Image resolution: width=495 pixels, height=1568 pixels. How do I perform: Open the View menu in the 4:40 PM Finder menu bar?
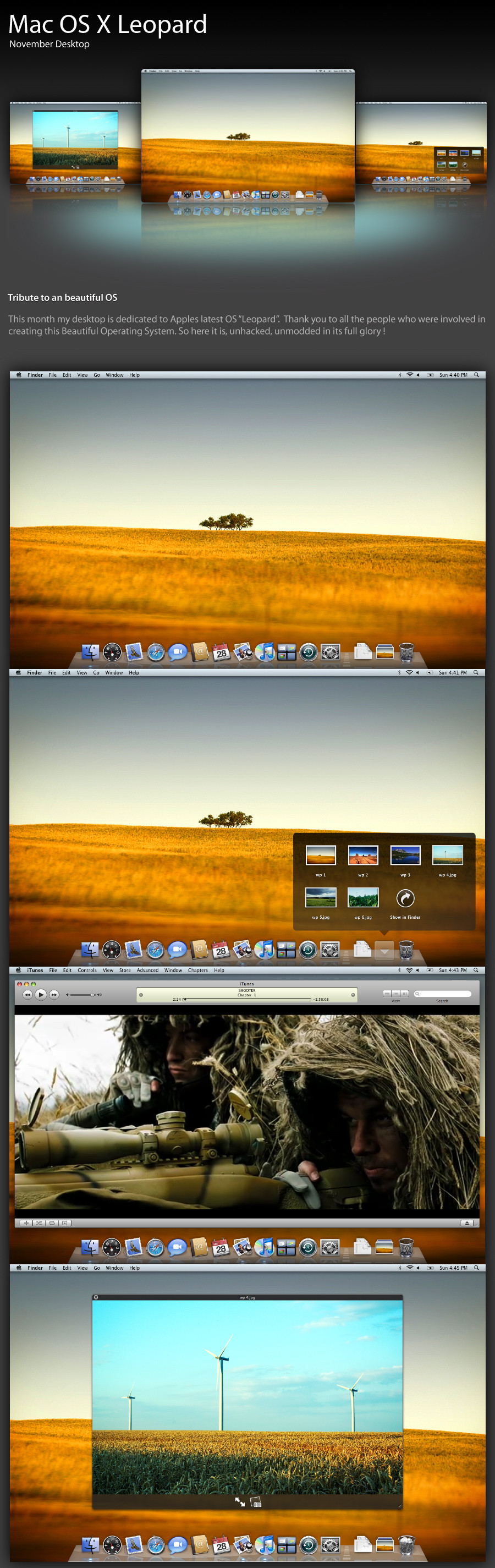(x=82, y=375)
